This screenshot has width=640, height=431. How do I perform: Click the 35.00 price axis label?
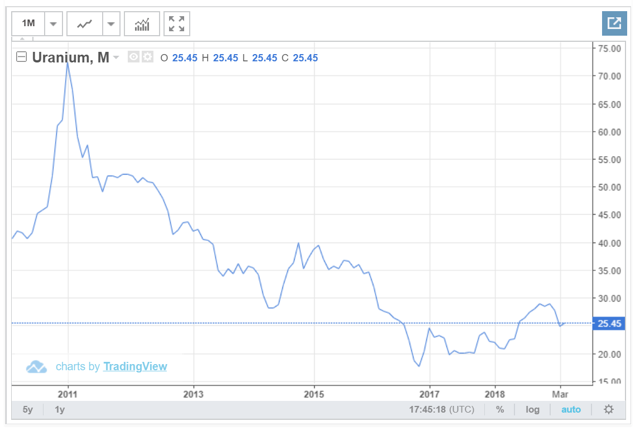(609, 271)
